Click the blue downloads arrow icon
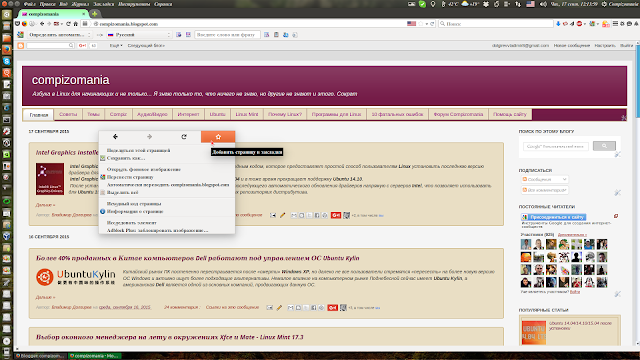 (x=558, y=24)
